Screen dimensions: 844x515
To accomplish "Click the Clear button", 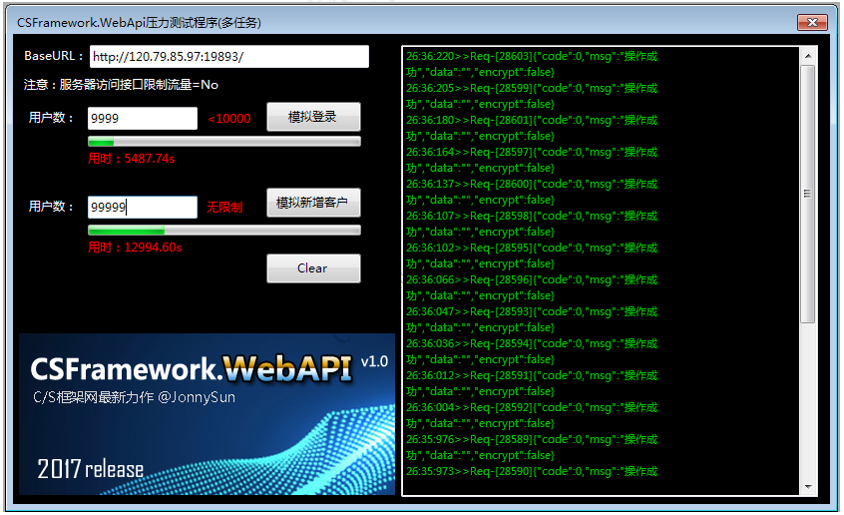I will (313, 268).
